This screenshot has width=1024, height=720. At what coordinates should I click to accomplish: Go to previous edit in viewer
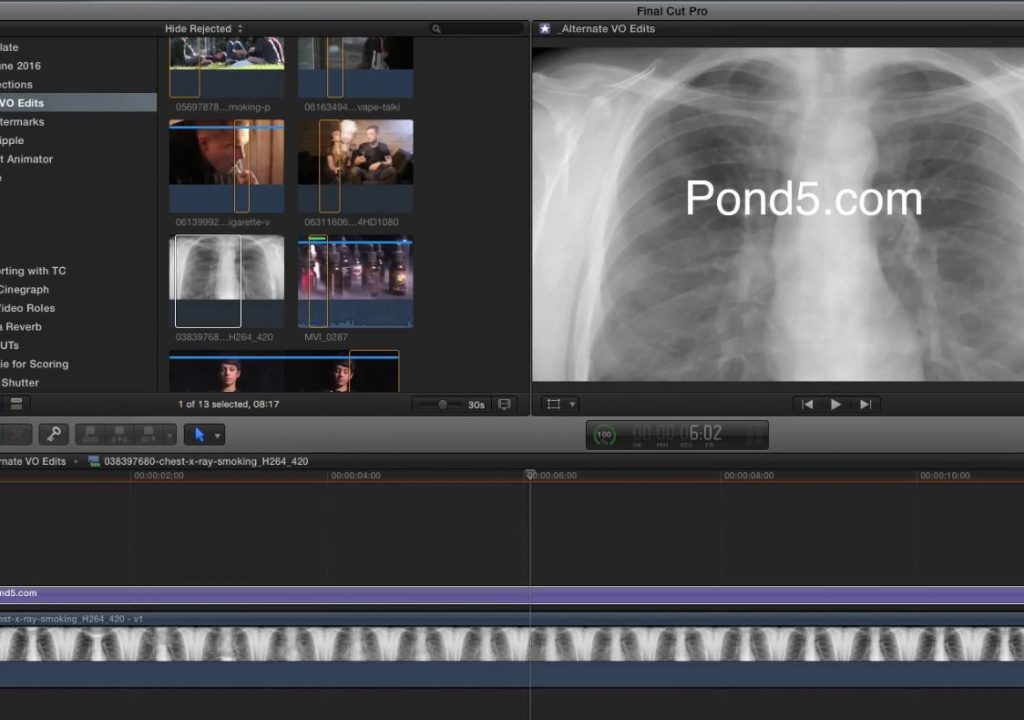coord(807,404)
